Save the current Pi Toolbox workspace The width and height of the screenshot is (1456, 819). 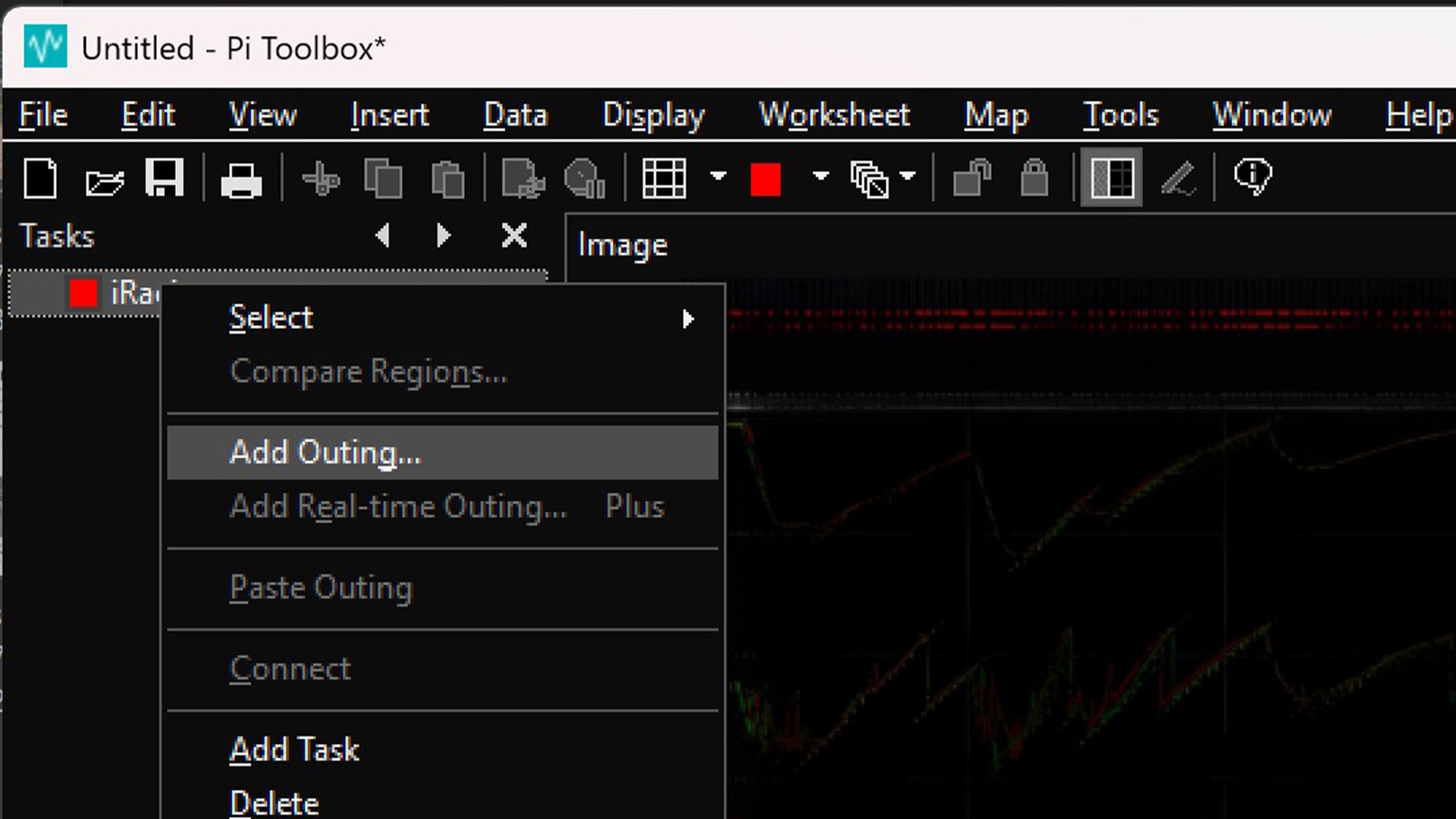pos(164,178)
